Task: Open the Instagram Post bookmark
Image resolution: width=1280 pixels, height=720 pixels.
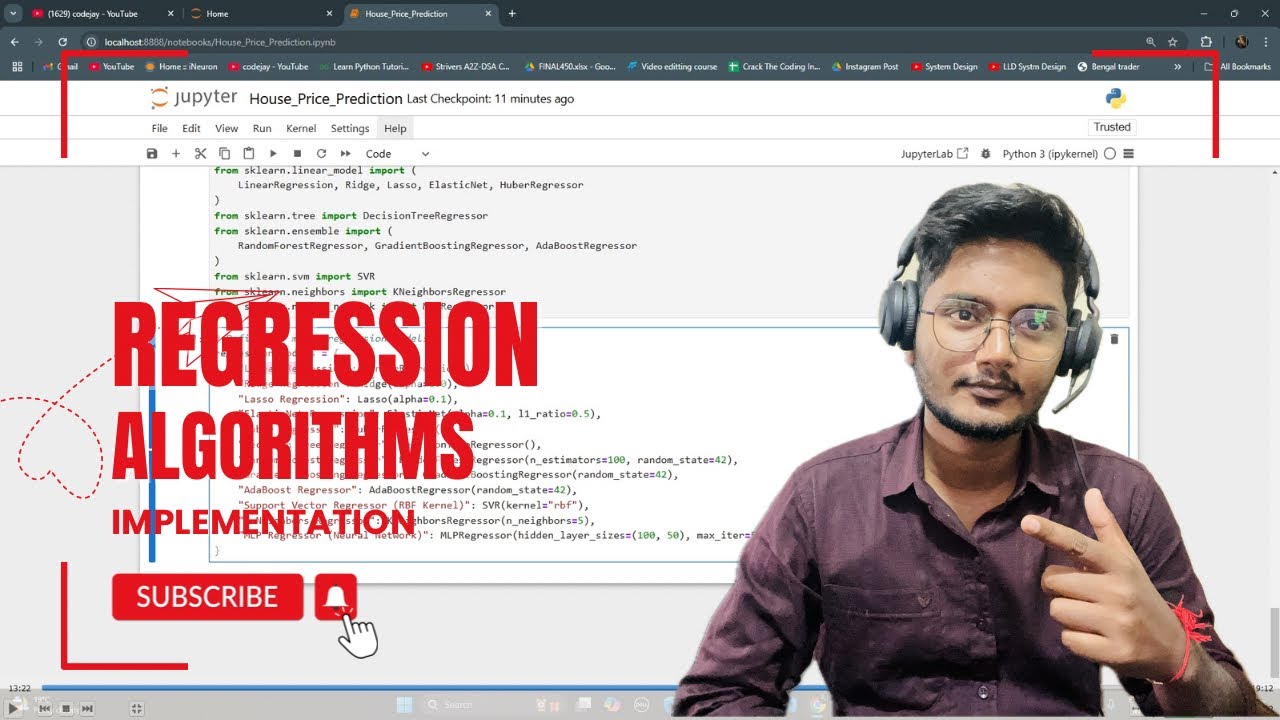Action: click(x=864, y=67)
